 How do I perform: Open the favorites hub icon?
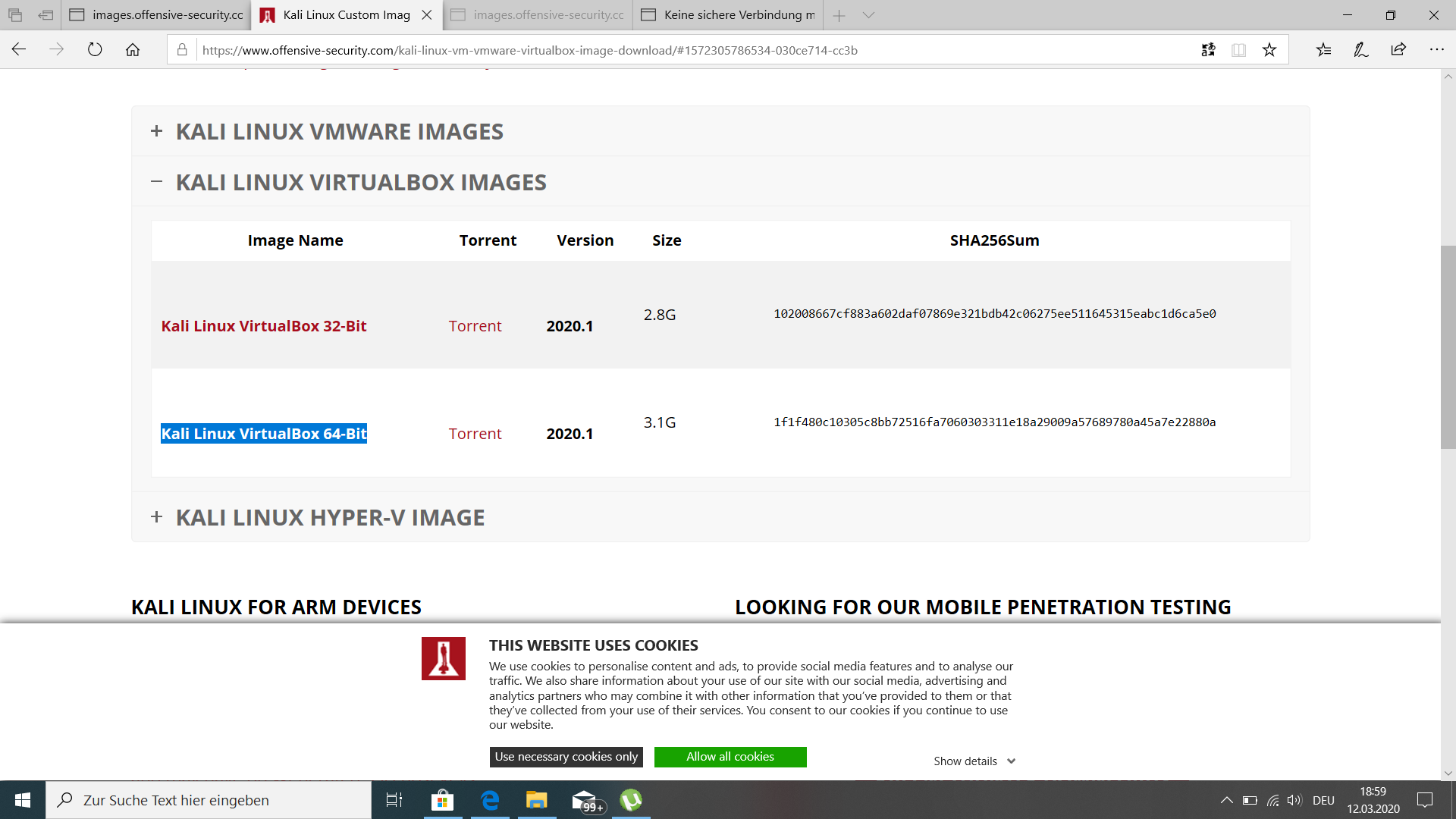coord(1323,50)
